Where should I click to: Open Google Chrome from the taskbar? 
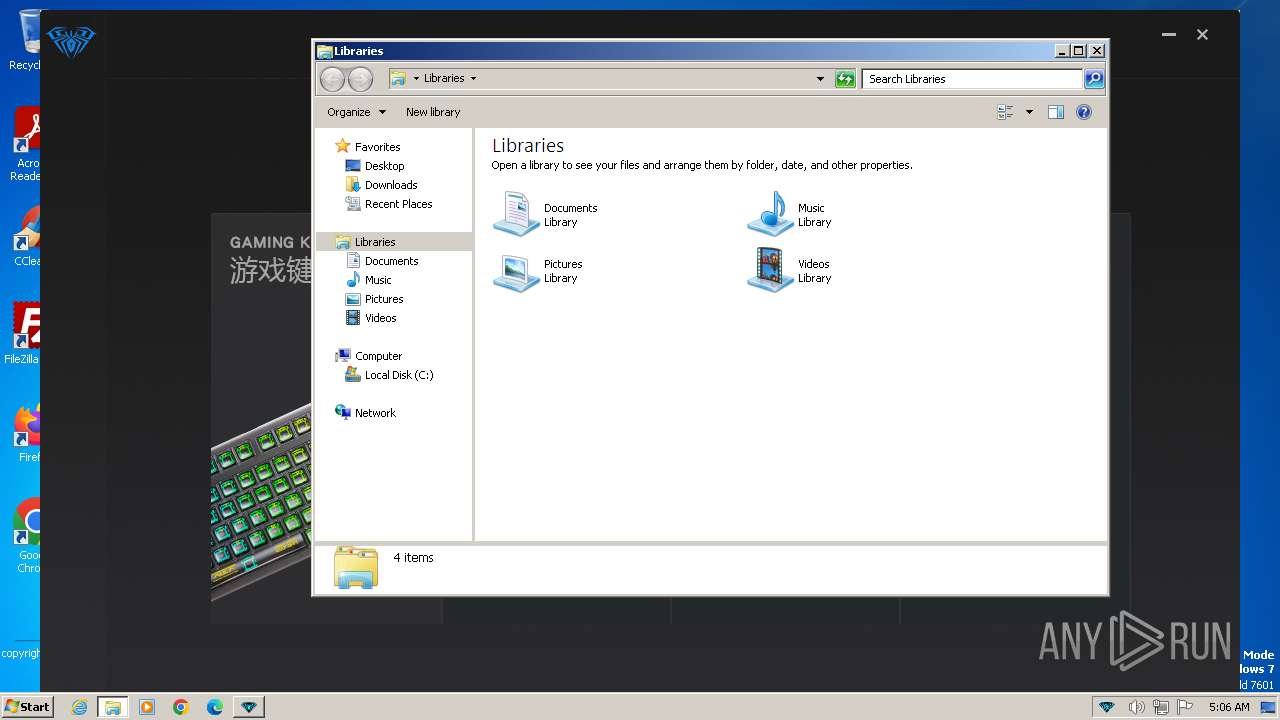click(x=181, y=707)
